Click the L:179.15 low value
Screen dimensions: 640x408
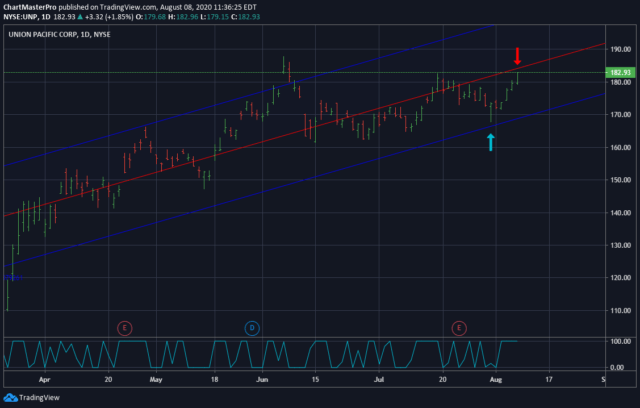(215, 17)
